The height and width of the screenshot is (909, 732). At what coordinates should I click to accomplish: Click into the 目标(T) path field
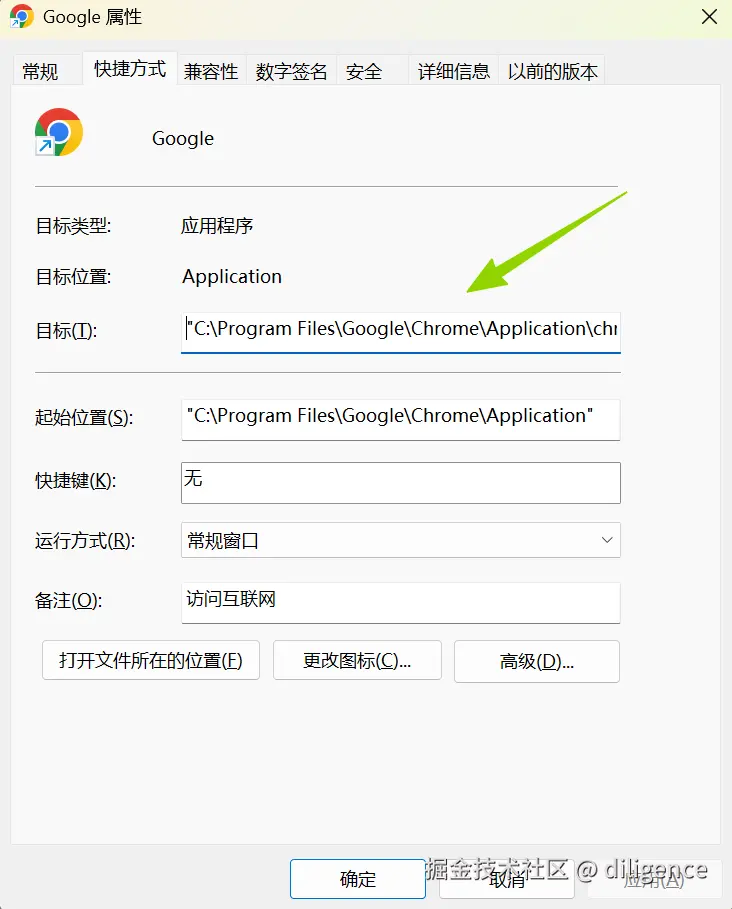[400, 331]
